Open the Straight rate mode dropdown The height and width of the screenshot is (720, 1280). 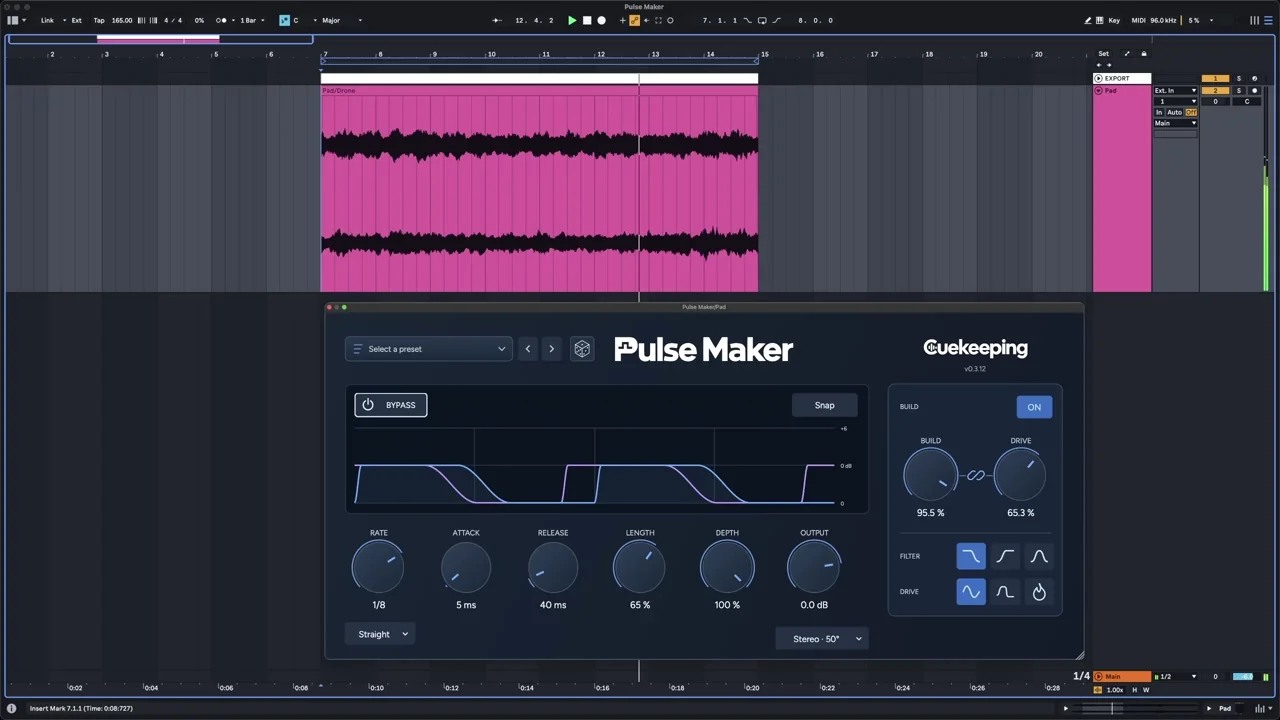tap(380, 634)
